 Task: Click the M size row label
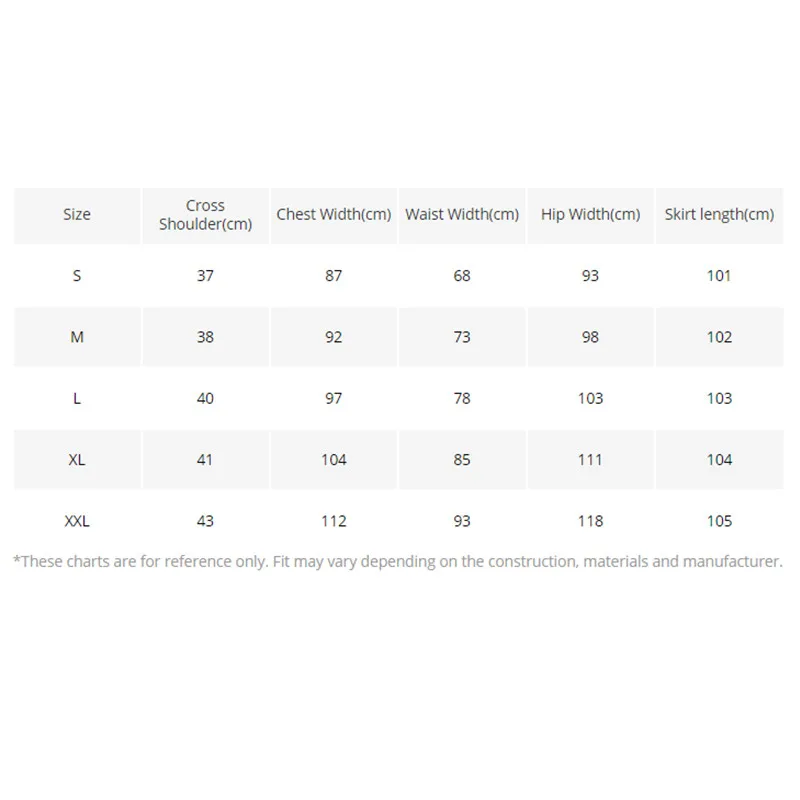coord(77,337)
